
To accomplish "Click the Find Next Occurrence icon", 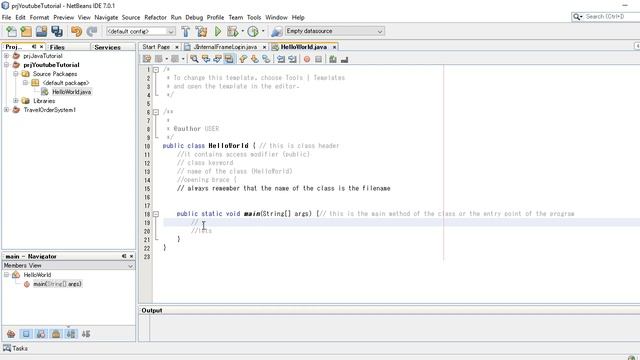I will coord(217,59).
